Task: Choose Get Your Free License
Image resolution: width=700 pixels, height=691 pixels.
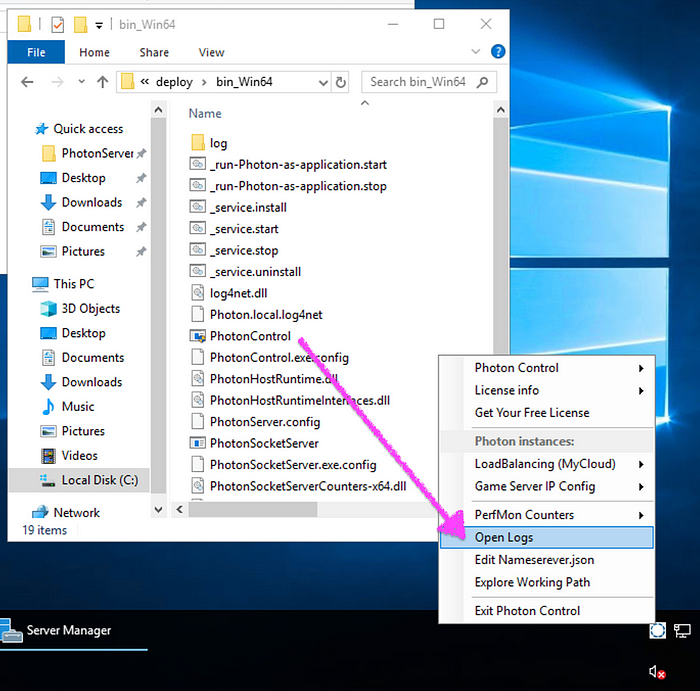Action: click(x=546, y=413)
